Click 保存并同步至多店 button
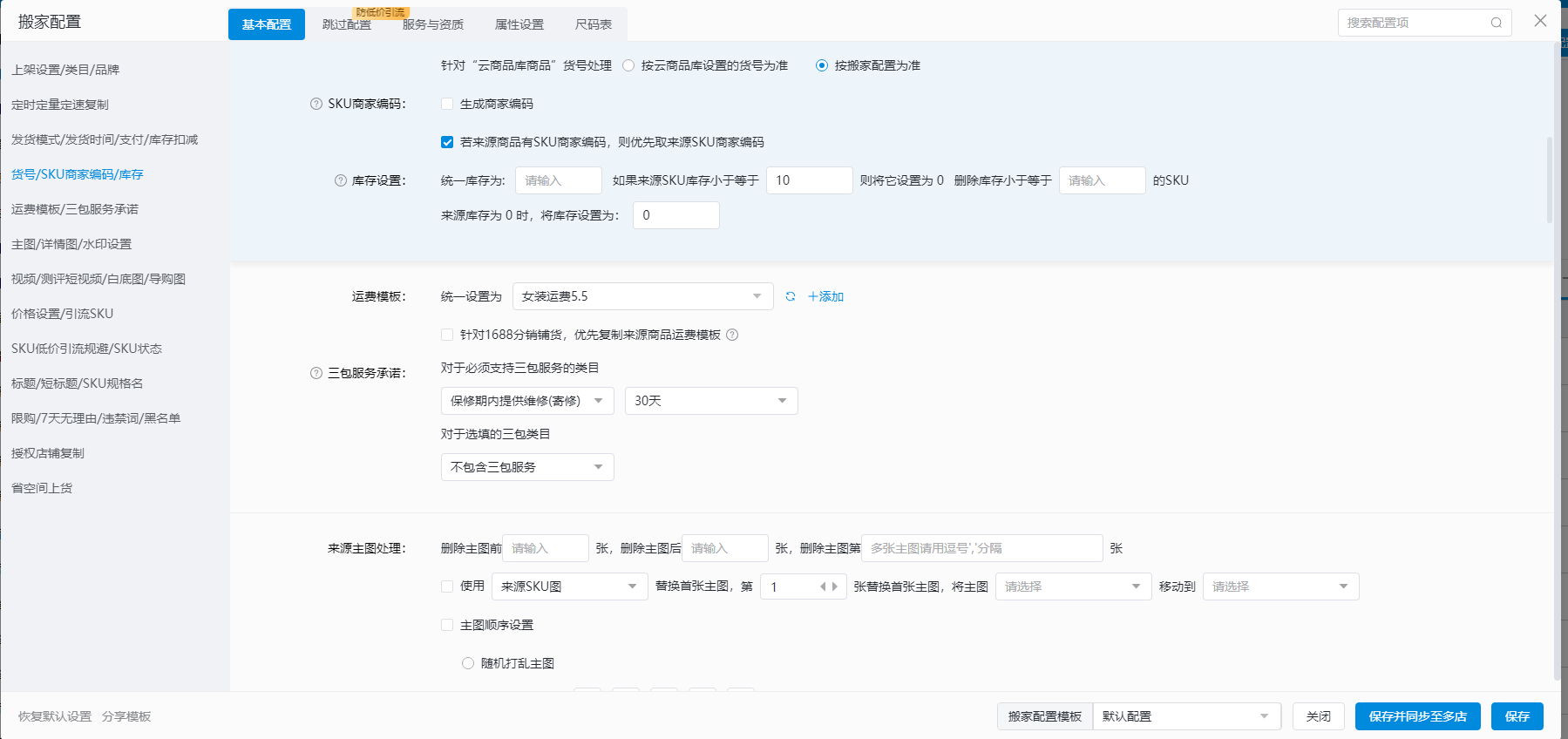 1417,716
